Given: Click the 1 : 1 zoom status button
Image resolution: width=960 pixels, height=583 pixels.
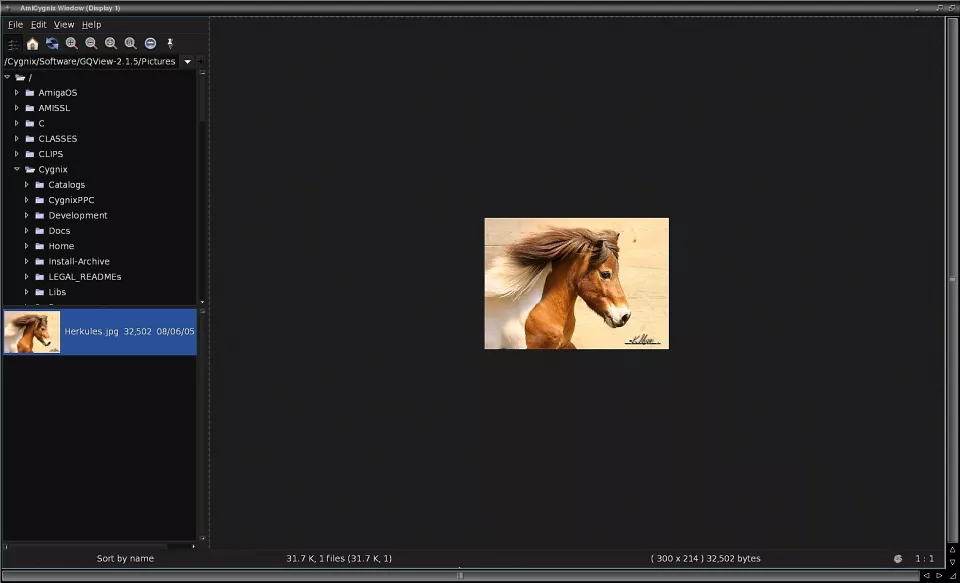Looking at the screenshot, I should 925,559.
